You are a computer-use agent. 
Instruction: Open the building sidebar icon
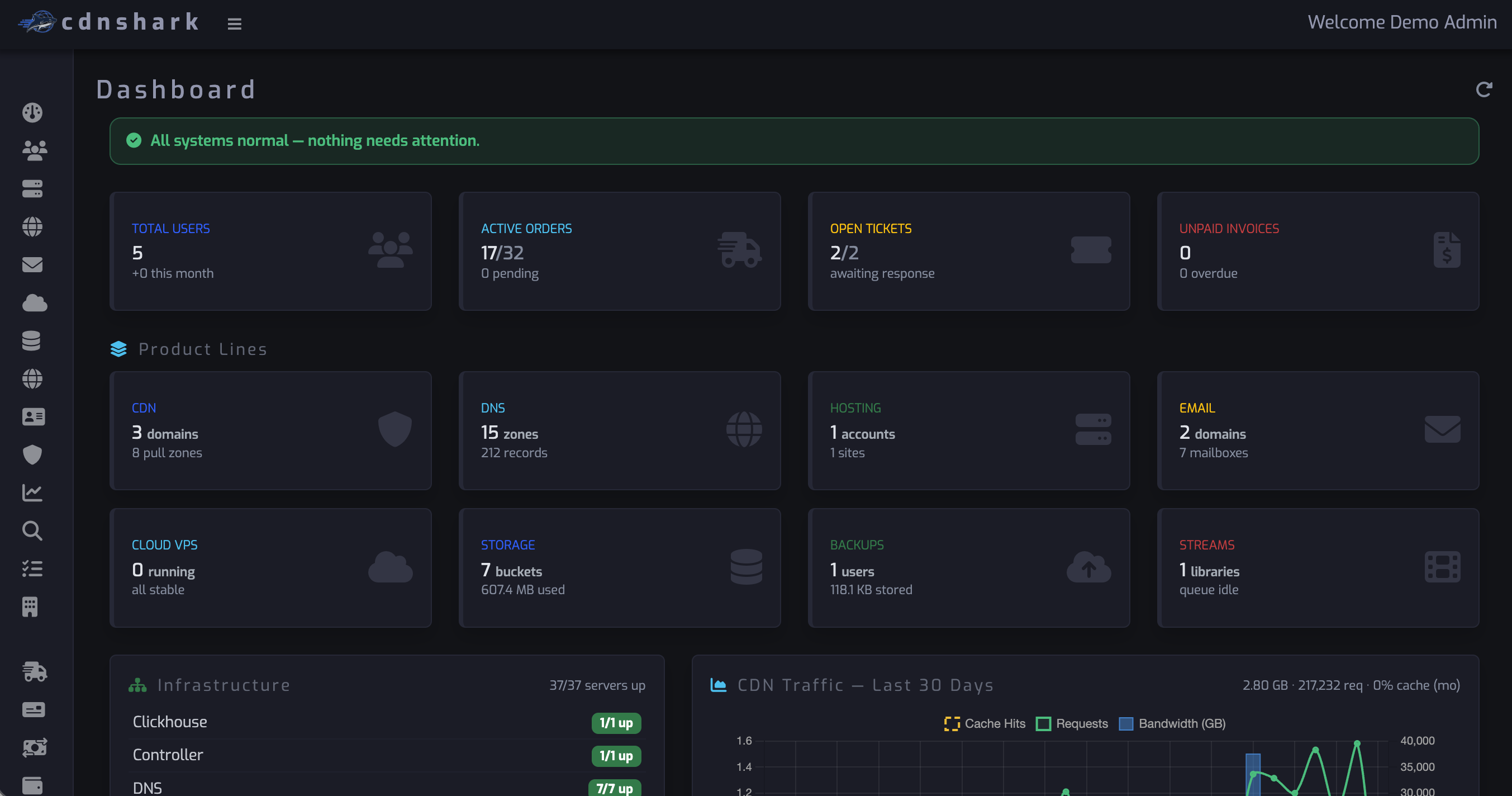(x=30, y=607)
